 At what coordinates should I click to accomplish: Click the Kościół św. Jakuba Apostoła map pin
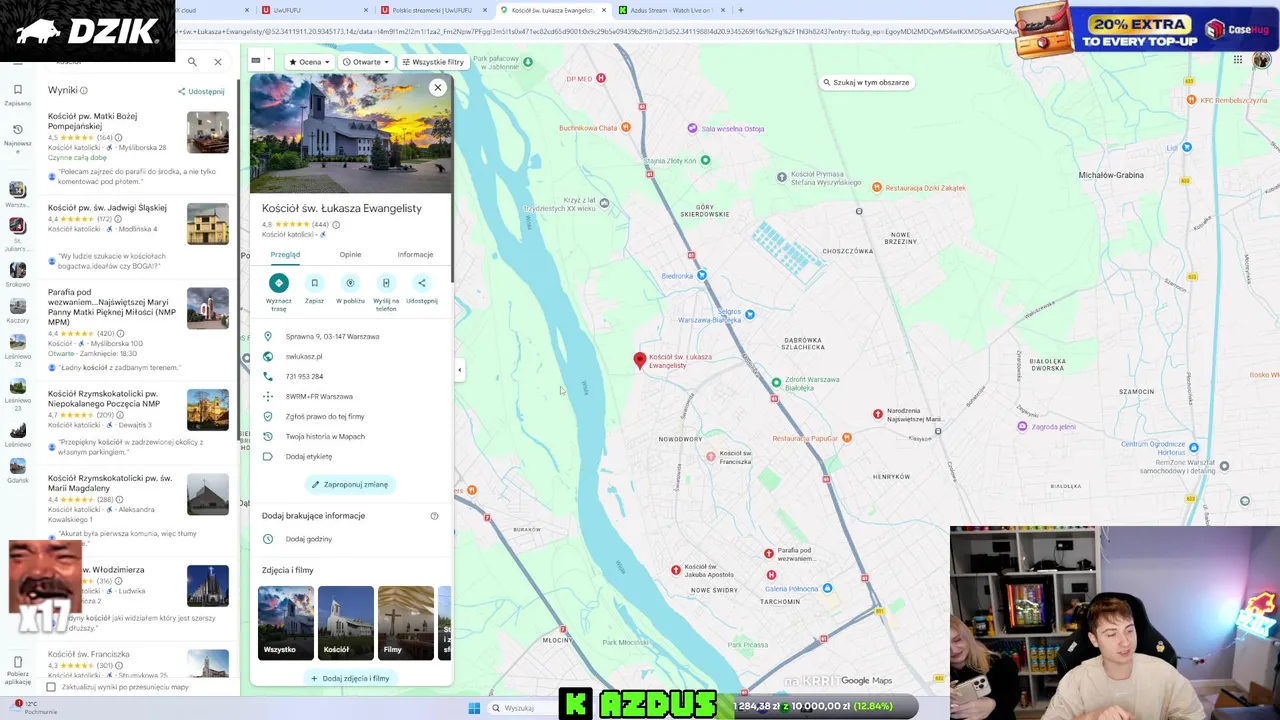point(676,570)
